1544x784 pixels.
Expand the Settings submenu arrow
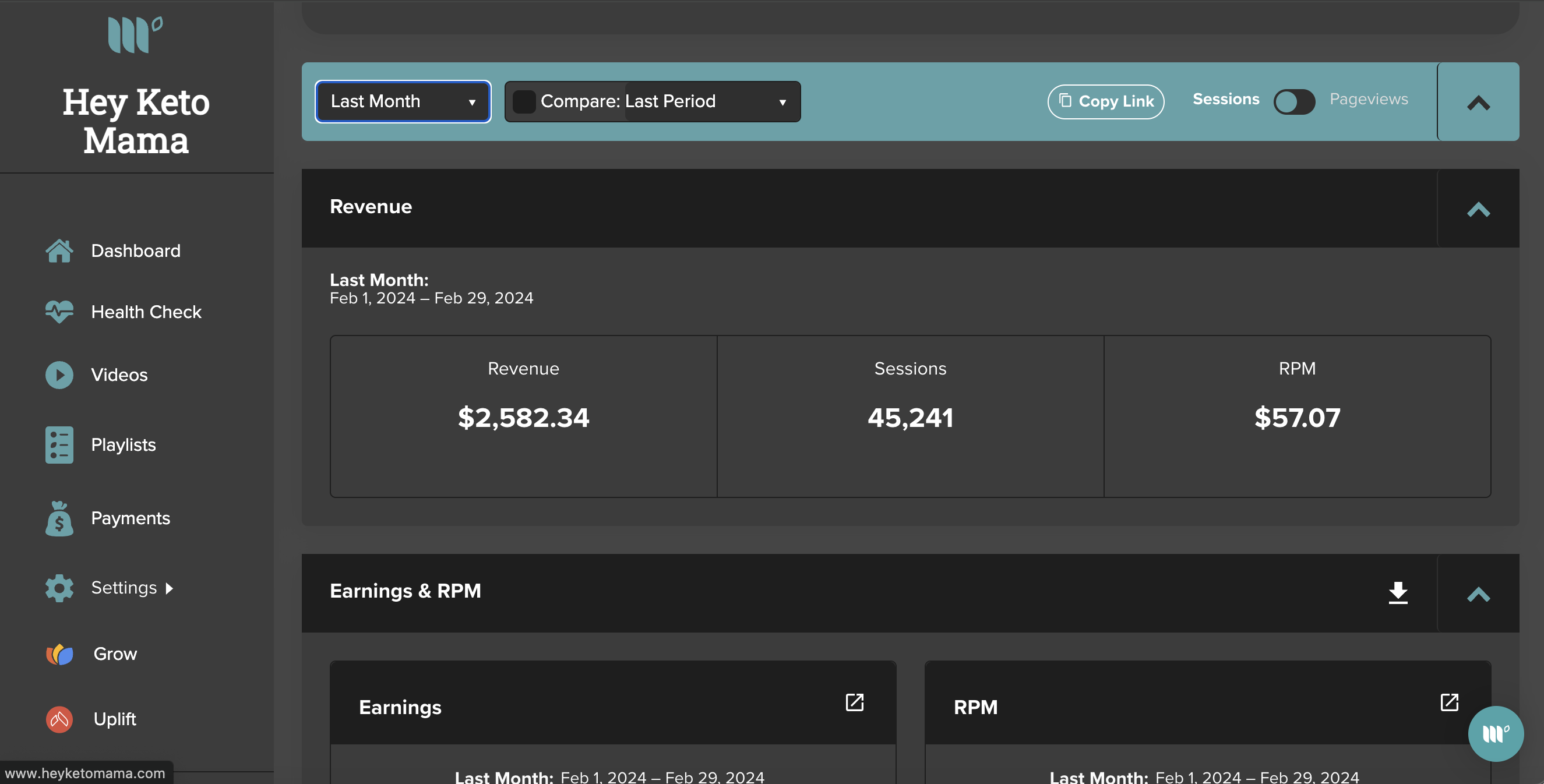coord(170,588)
